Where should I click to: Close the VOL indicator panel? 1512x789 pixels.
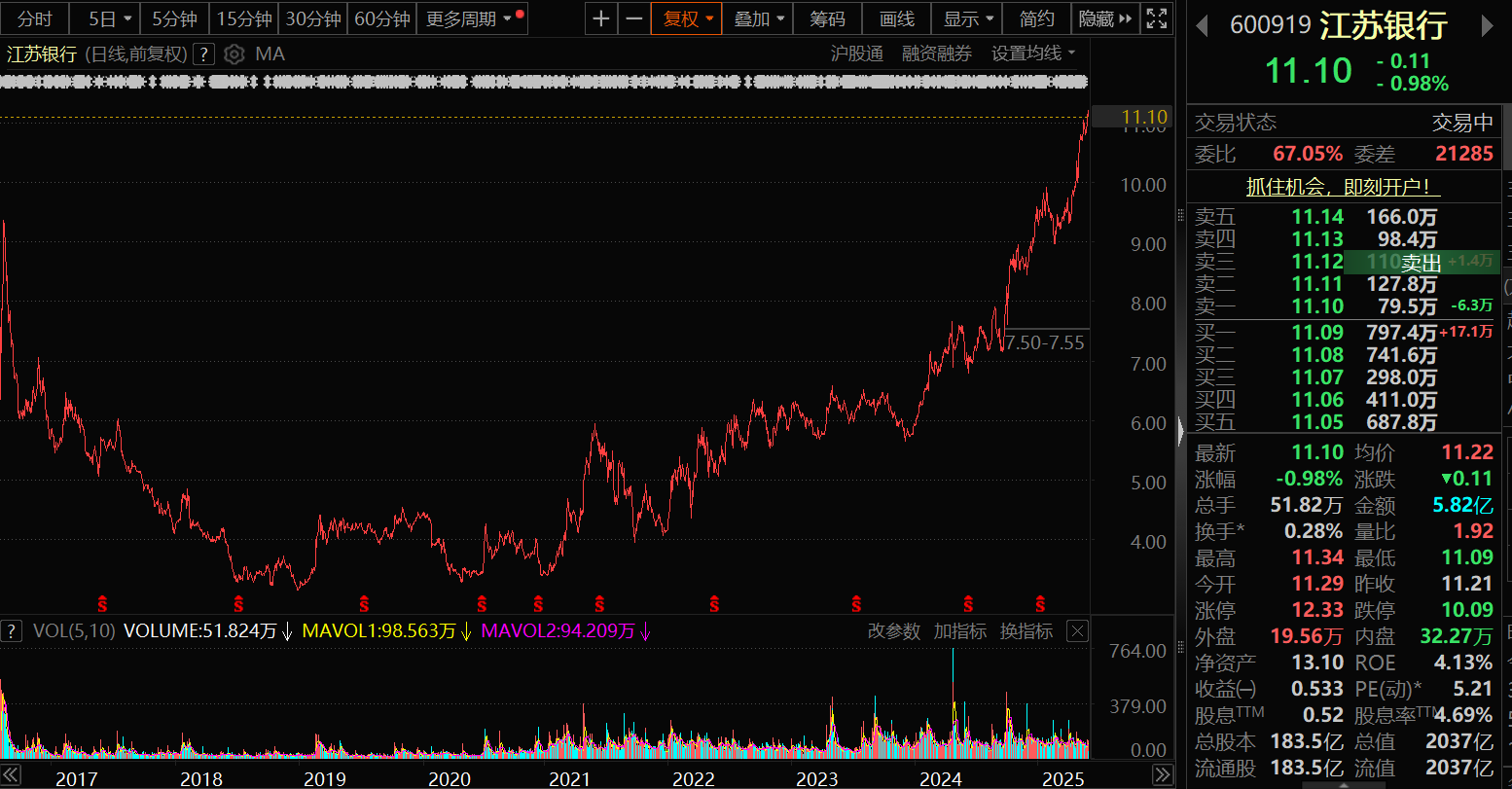tap(1077, 631)
